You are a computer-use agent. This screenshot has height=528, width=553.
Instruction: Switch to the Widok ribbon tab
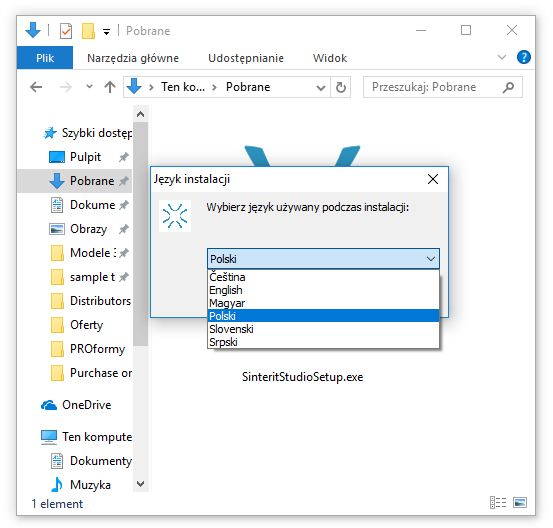point(330,58)
